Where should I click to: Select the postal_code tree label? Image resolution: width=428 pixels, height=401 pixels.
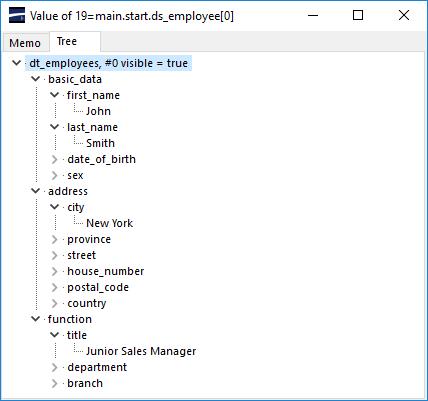tap(98, 287)
